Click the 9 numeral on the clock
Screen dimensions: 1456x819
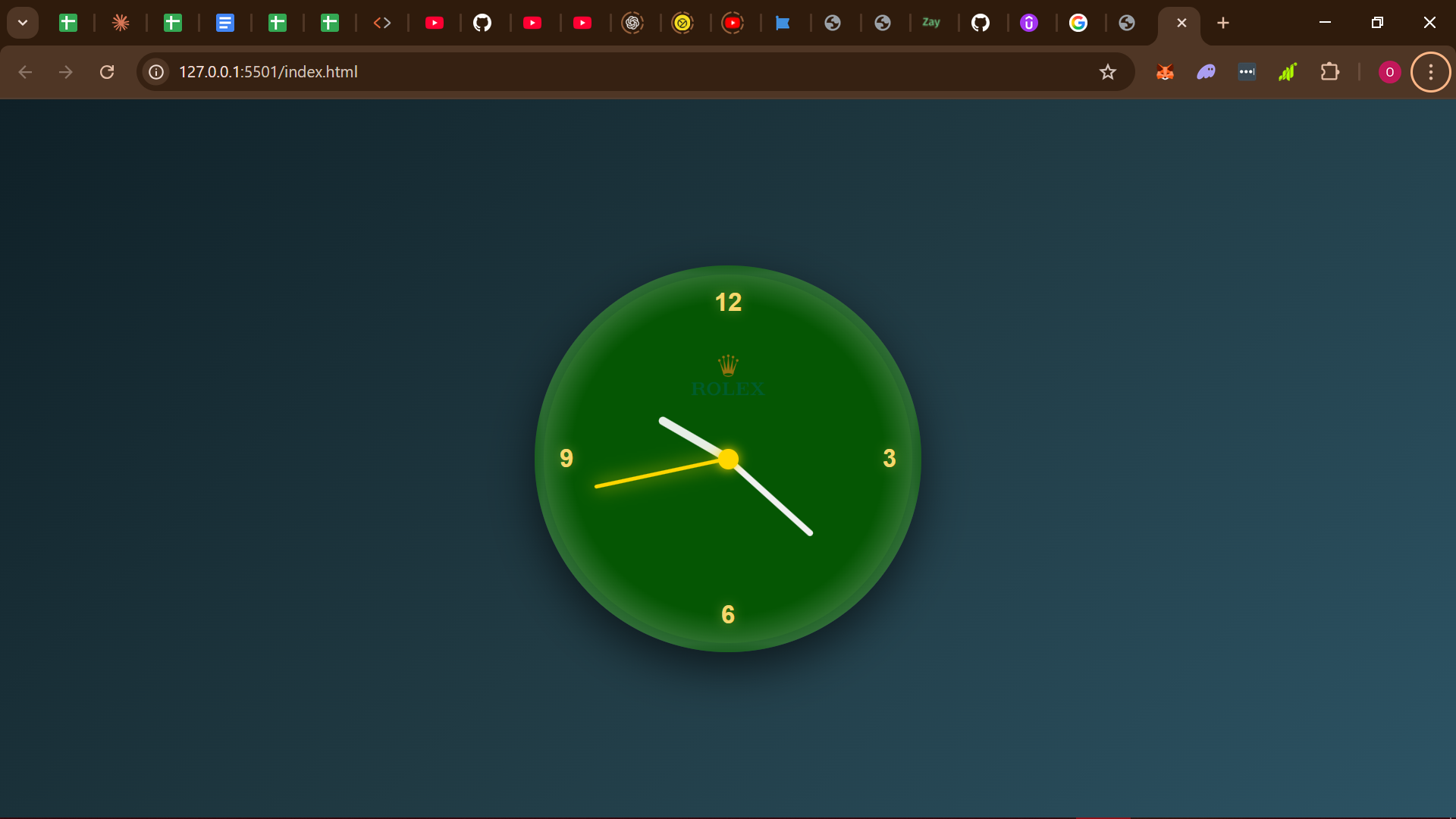[566, 458]
